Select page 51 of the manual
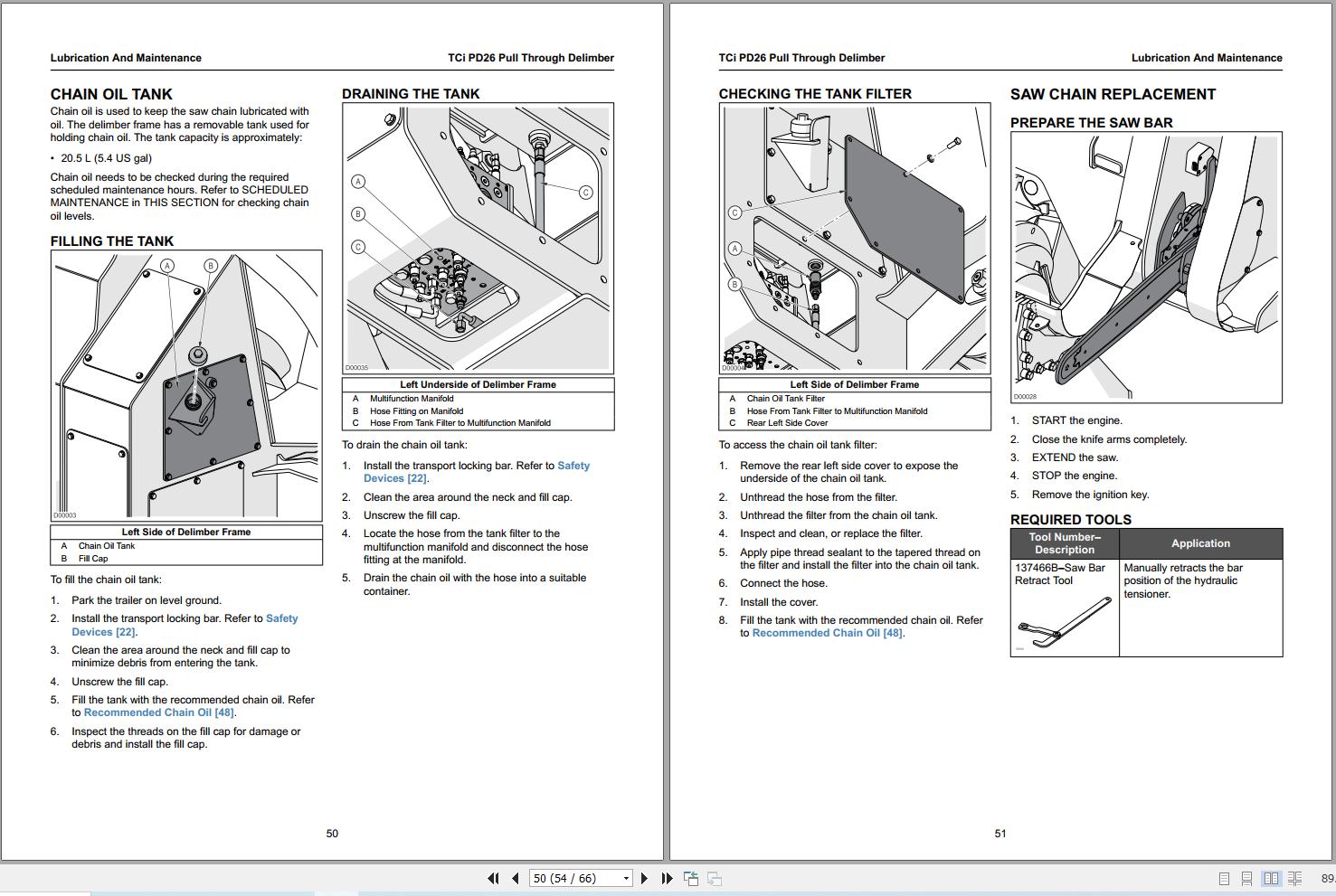1336x896 pixels. point(1000,833)
